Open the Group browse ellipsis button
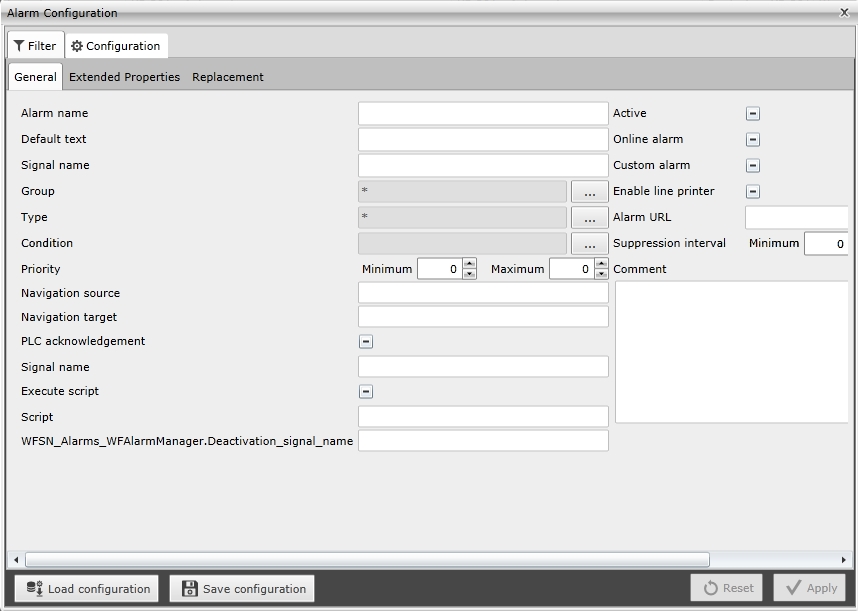This screenshot has height=611, width=858. pyautogui.click(x=589, y=191)
